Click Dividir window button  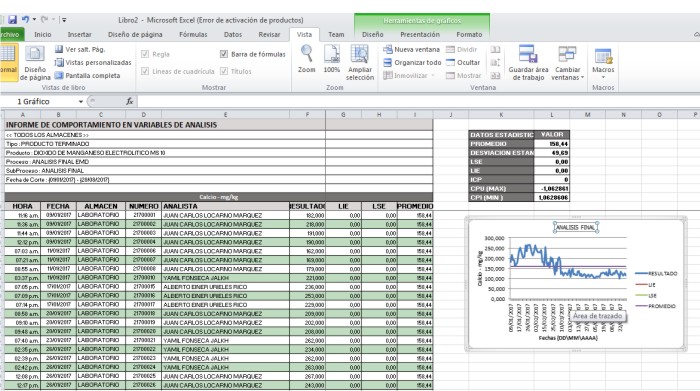[462, 50]
